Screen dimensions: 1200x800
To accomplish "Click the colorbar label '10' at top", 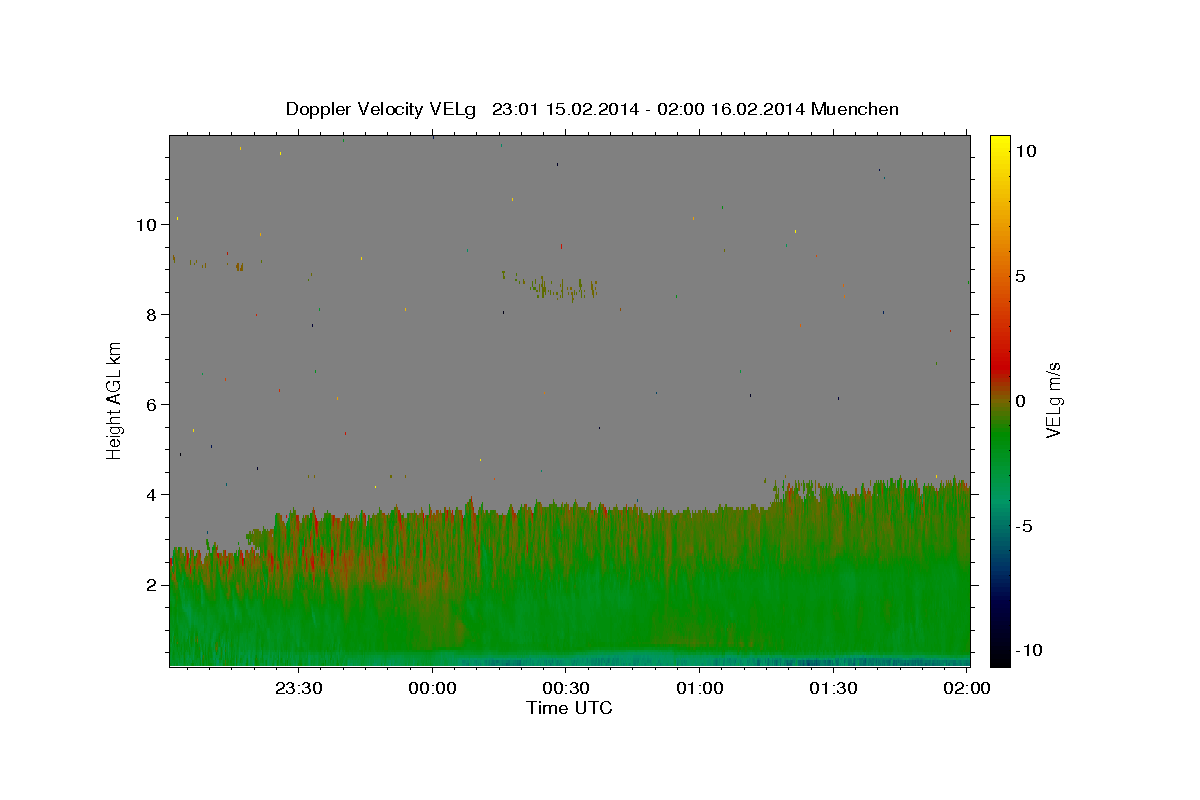I will 1025,151.
